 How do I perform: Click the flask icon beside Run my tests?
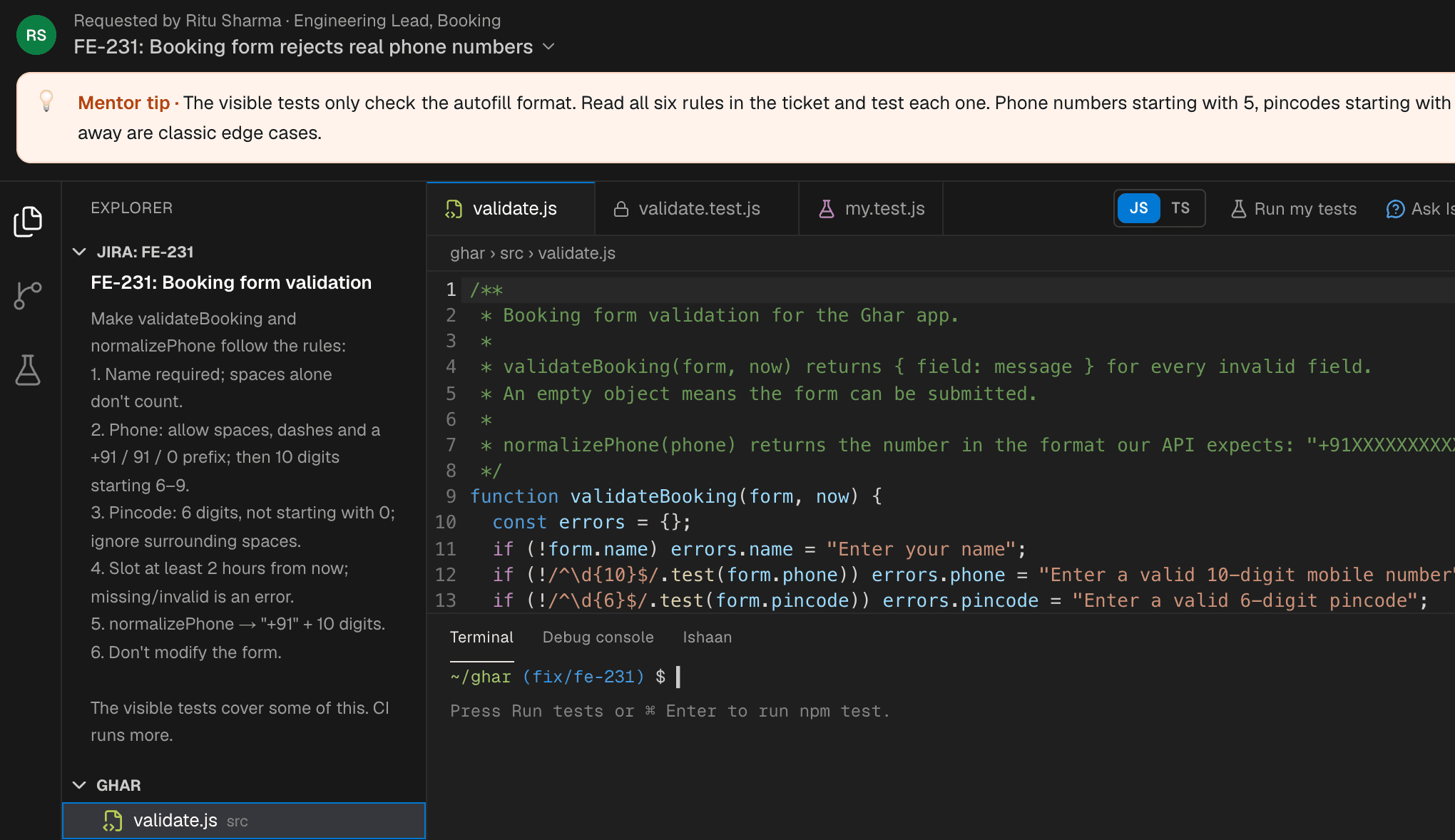pos(1239,209)
